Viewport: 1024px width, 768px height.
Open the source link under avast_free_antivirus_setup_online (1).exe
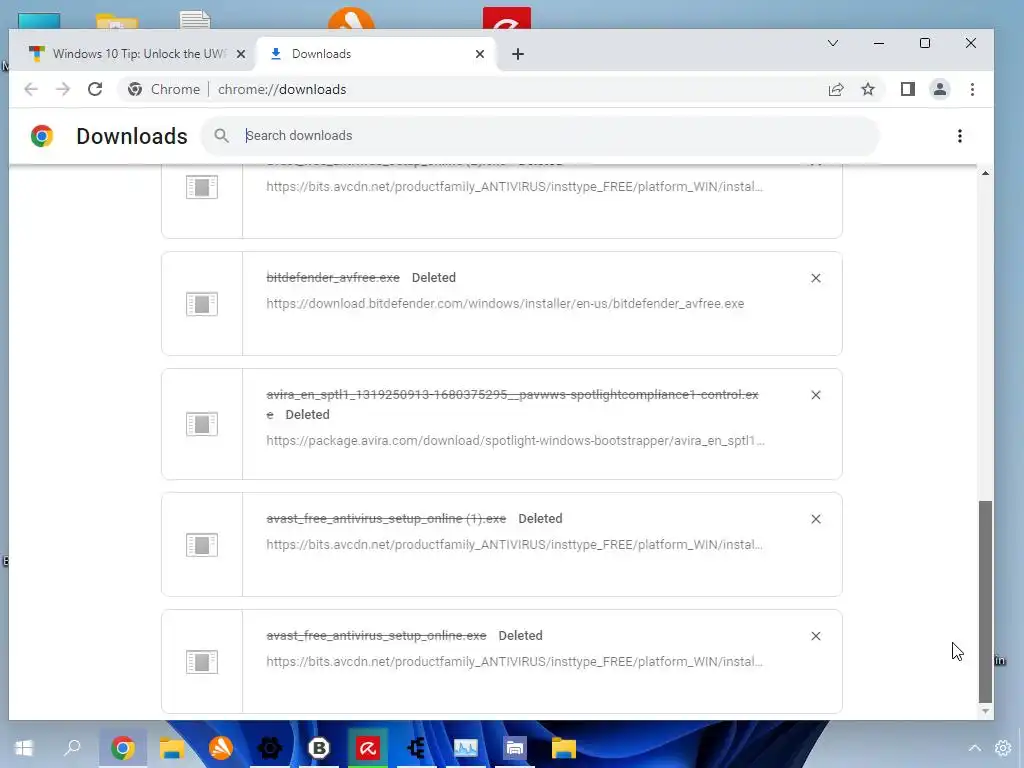[x=514, y=545]
